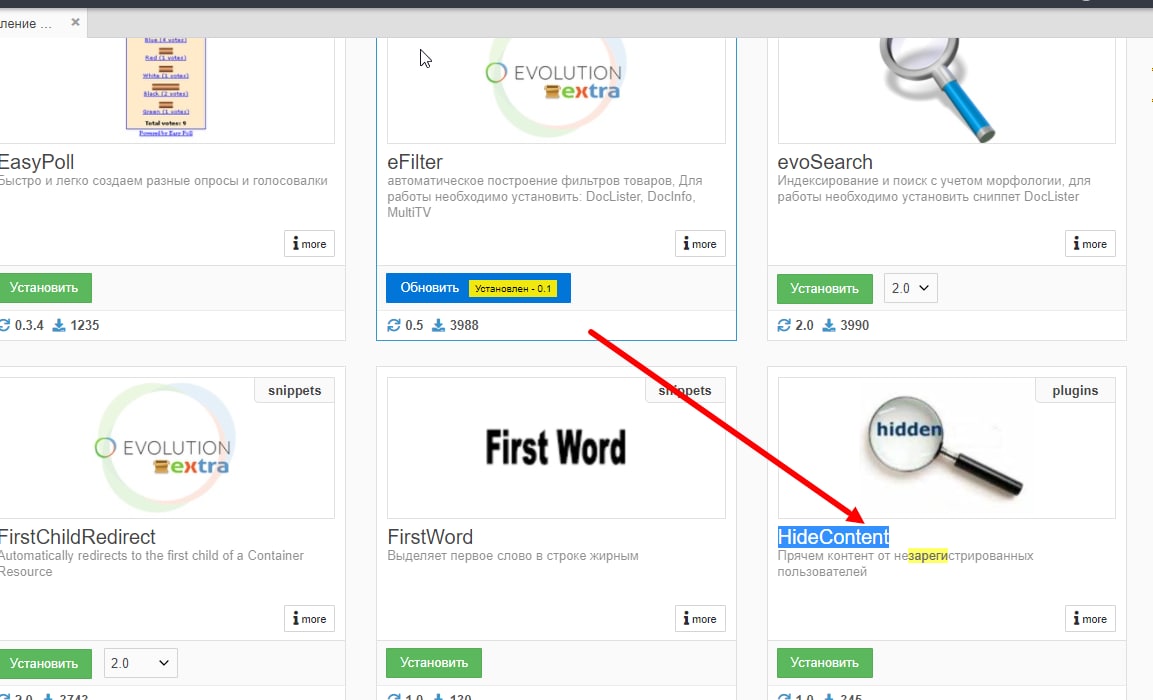Click the evoSearch version refresh icon
The width and height of the screenshot is (1153, 700).
pyautogui.click(x=785, y=325)
